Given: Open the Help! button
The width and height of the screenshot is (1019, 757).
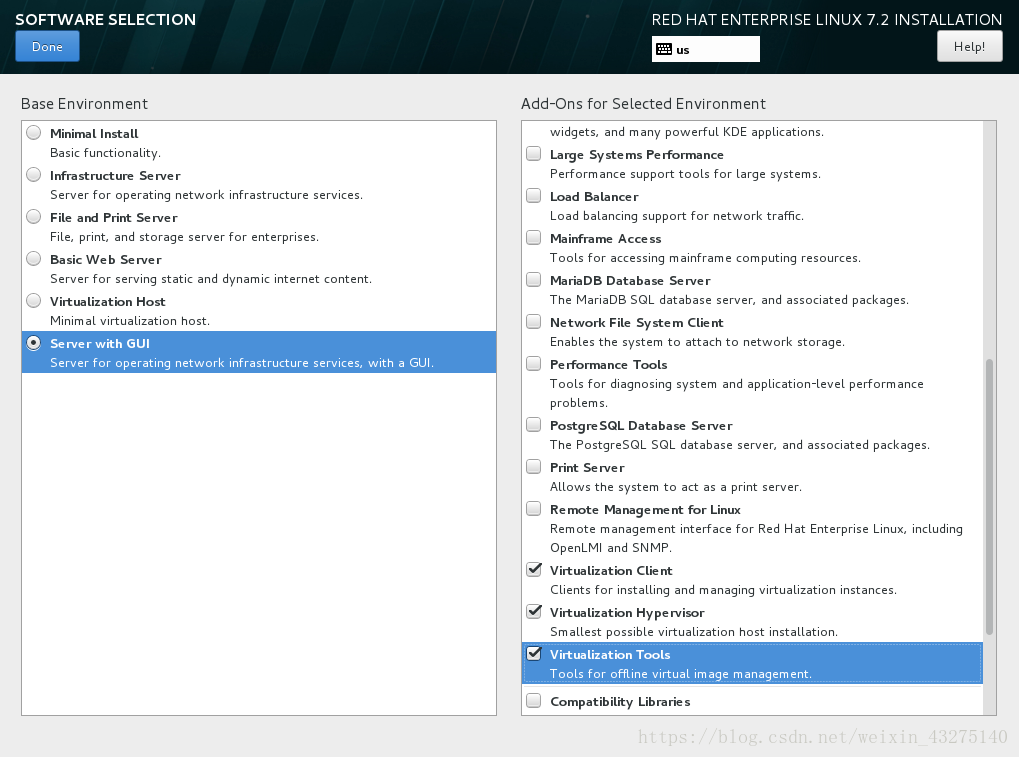Looking at the screenshot, I should coord(969,46).
